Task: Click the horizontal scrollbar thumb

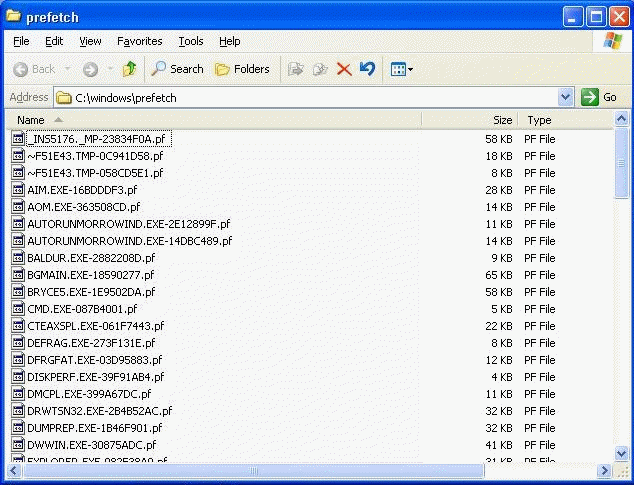Action: coord(253,470)
